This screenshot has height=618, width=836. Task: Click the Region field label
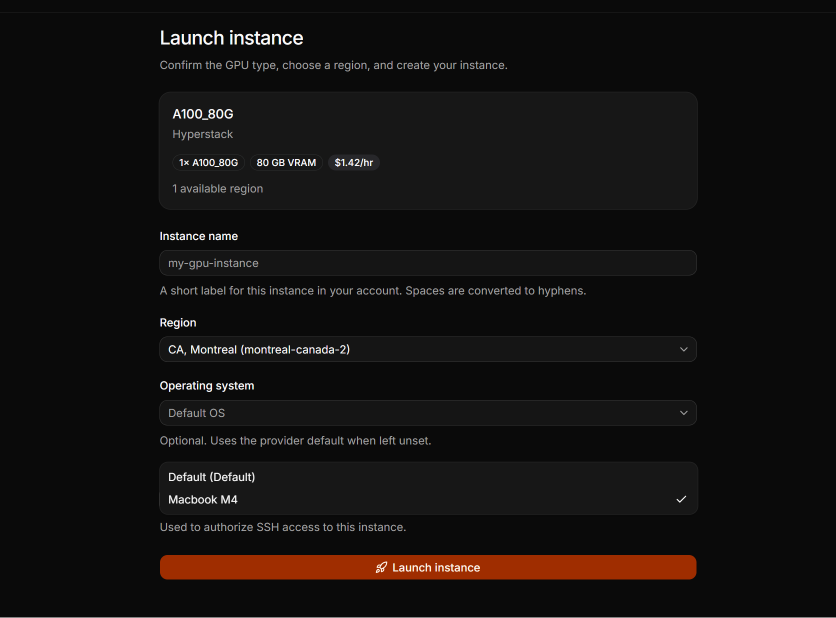[x=178, y=323]
